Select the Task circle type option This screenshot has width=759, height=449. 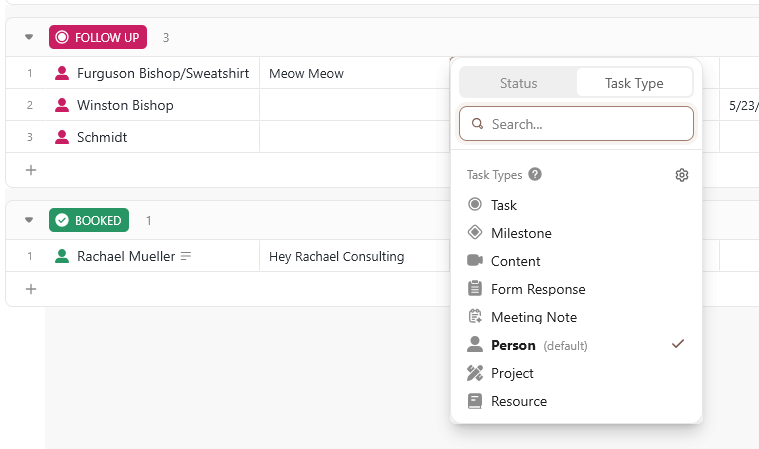[x=503, y=205]
